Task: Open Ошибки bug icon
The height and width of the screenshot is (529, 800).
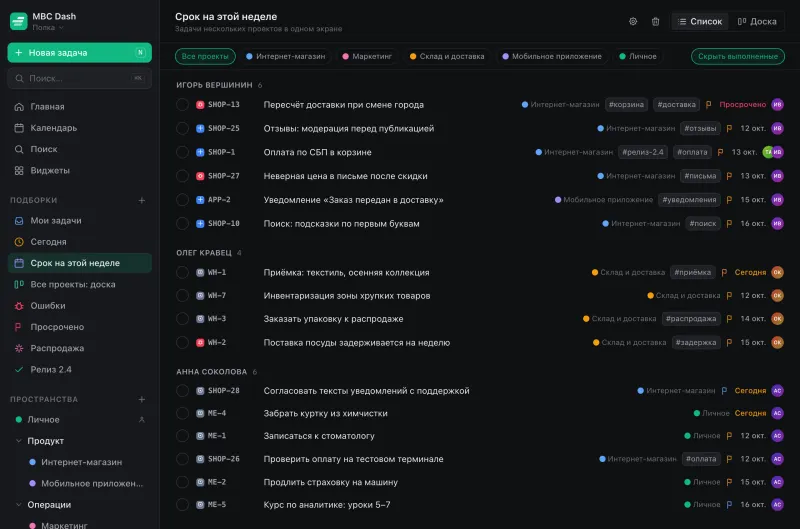Action: pos(19,306)
